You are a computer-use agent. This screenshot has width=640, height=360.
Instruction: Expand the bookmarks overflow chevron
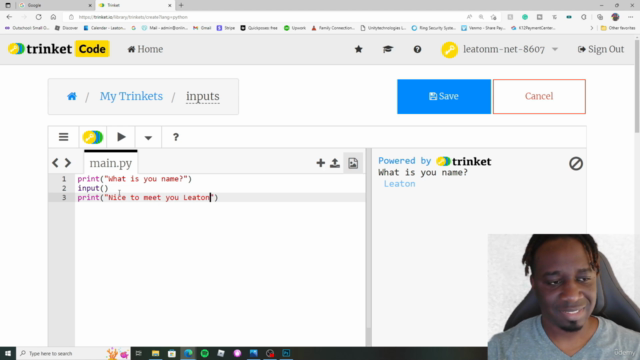coord(592,28)
